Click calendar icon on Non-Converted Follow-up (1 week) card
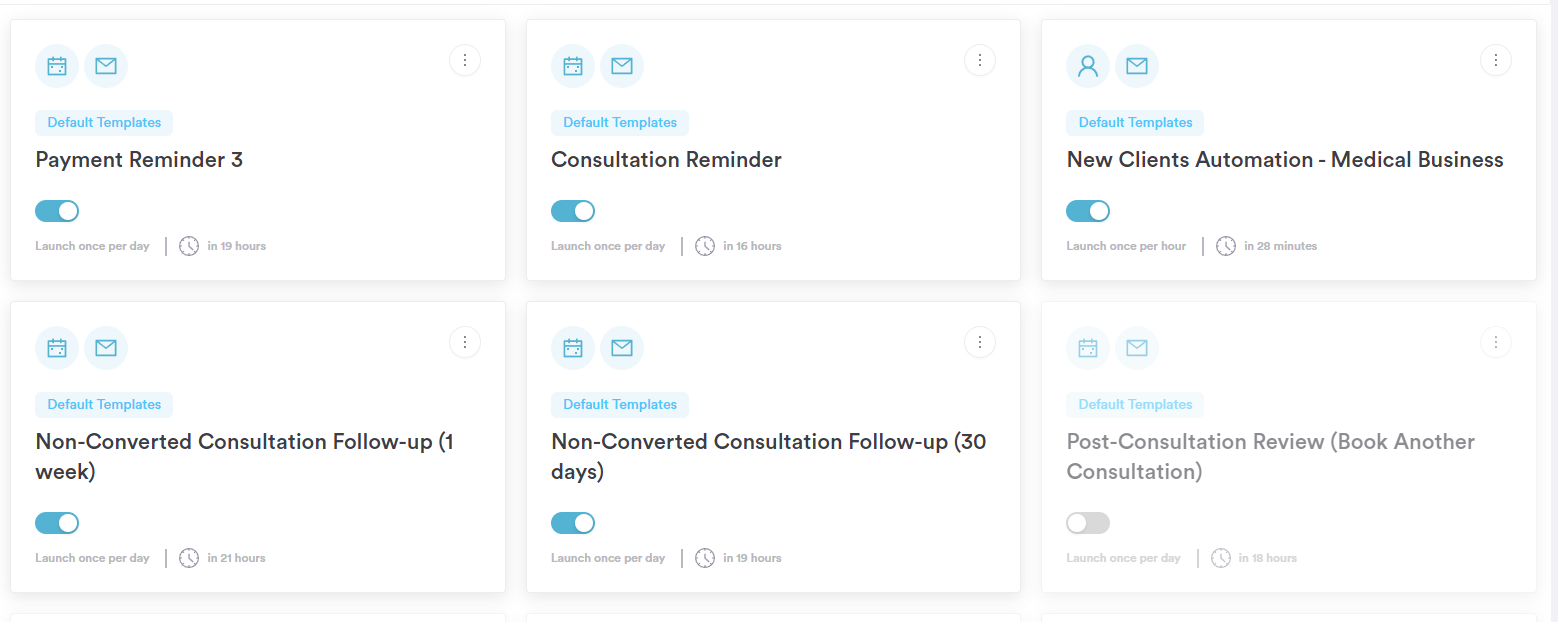Viewport: 1558px width, 622px height. pyautogui.click(x=57, y=348)
